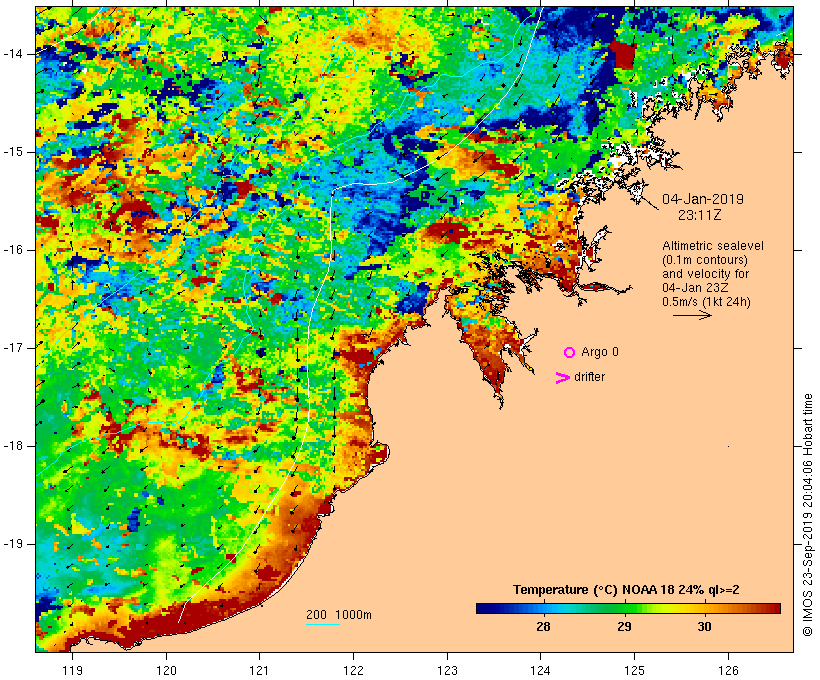Click the magenta drifter arrowhead legend symbol
This screenshot has height=680, width=820.
562,378
